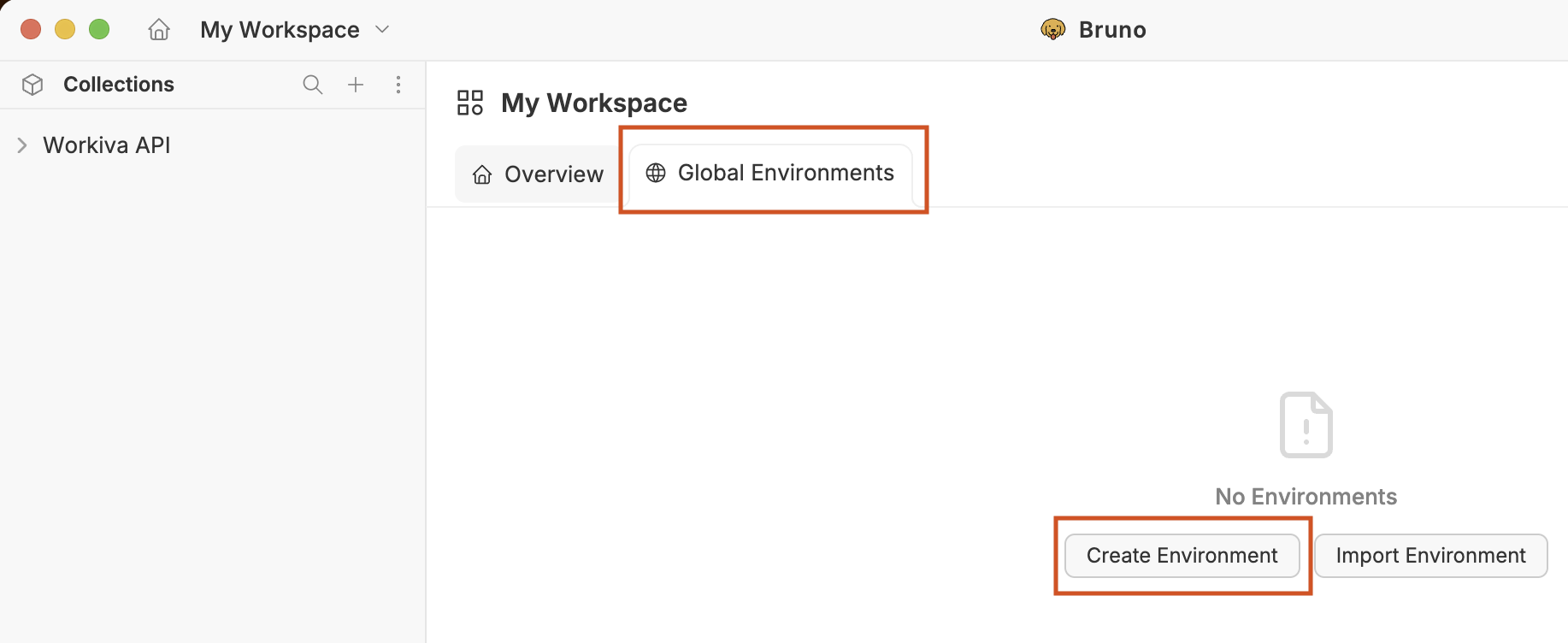Minimize window with yellow button
Screen dimensions: 1568x643
[x=65, y=29]
